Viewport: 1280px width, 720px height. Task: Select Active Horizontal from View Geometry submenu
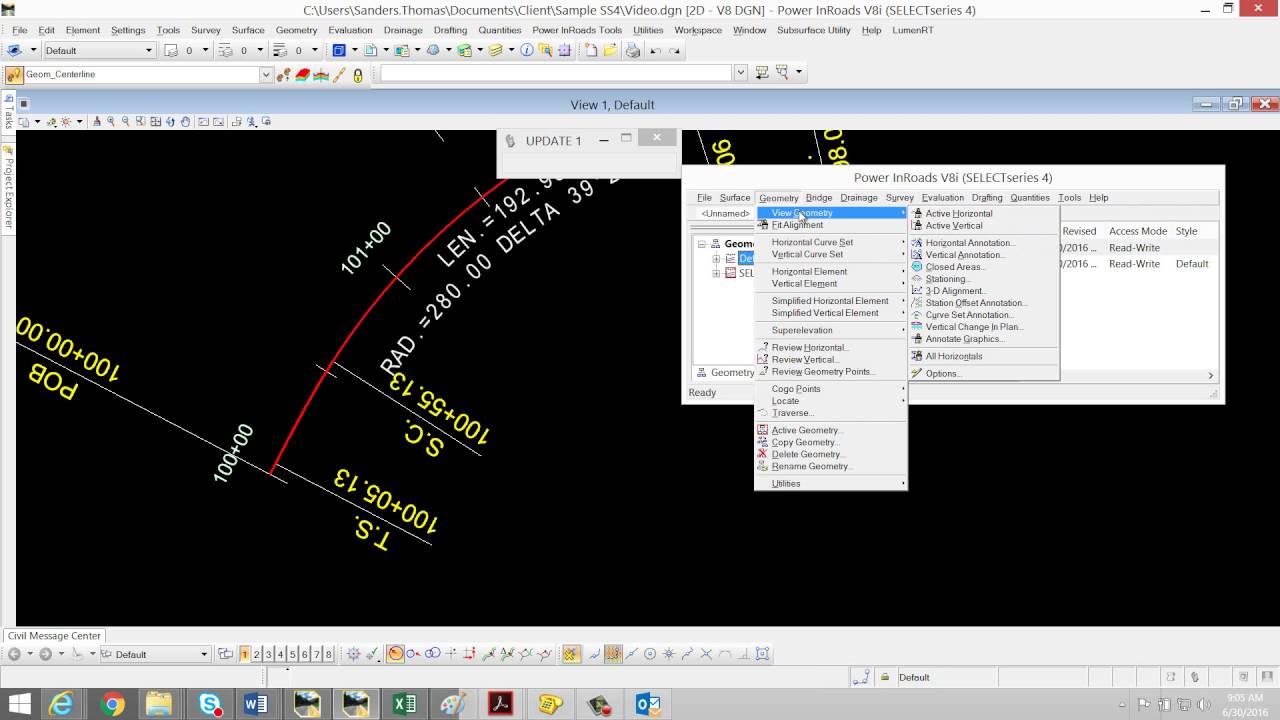click(959, 214)
